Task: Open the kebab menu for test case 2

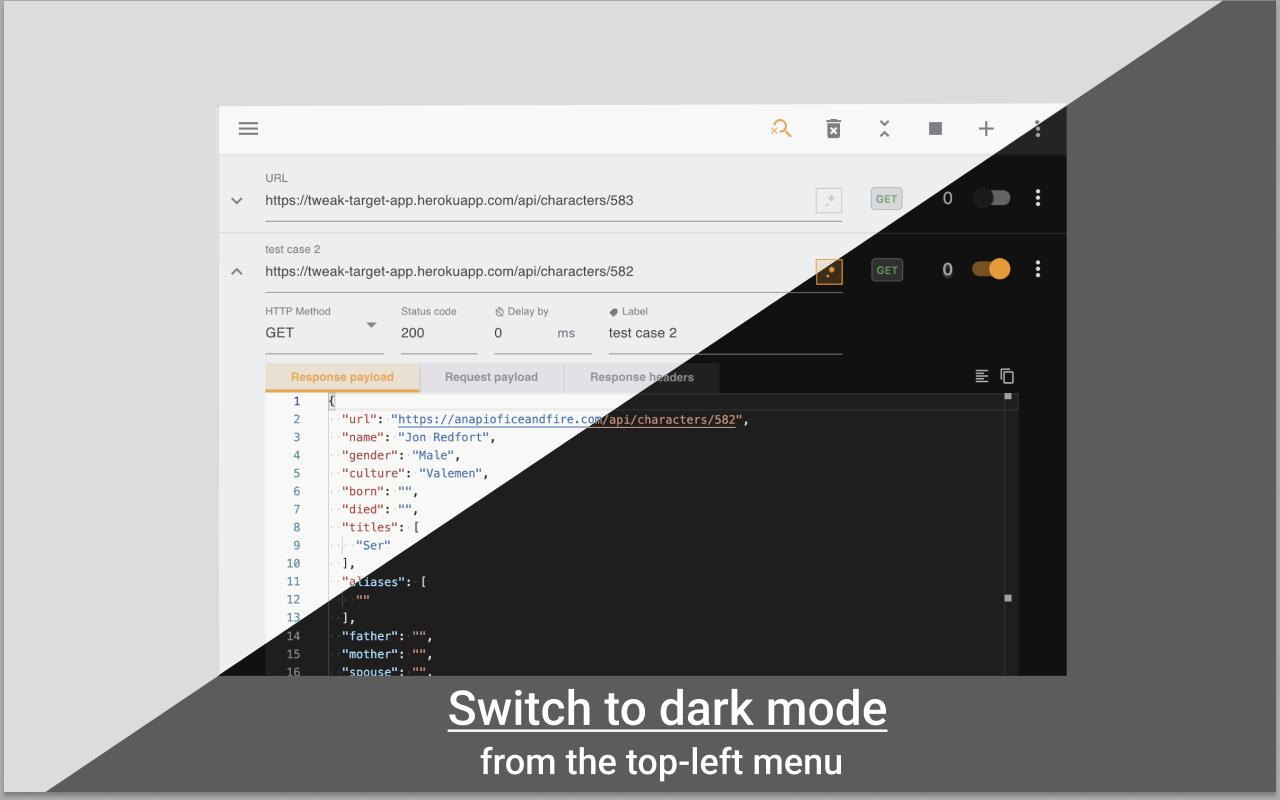Action: point(1038,269)
